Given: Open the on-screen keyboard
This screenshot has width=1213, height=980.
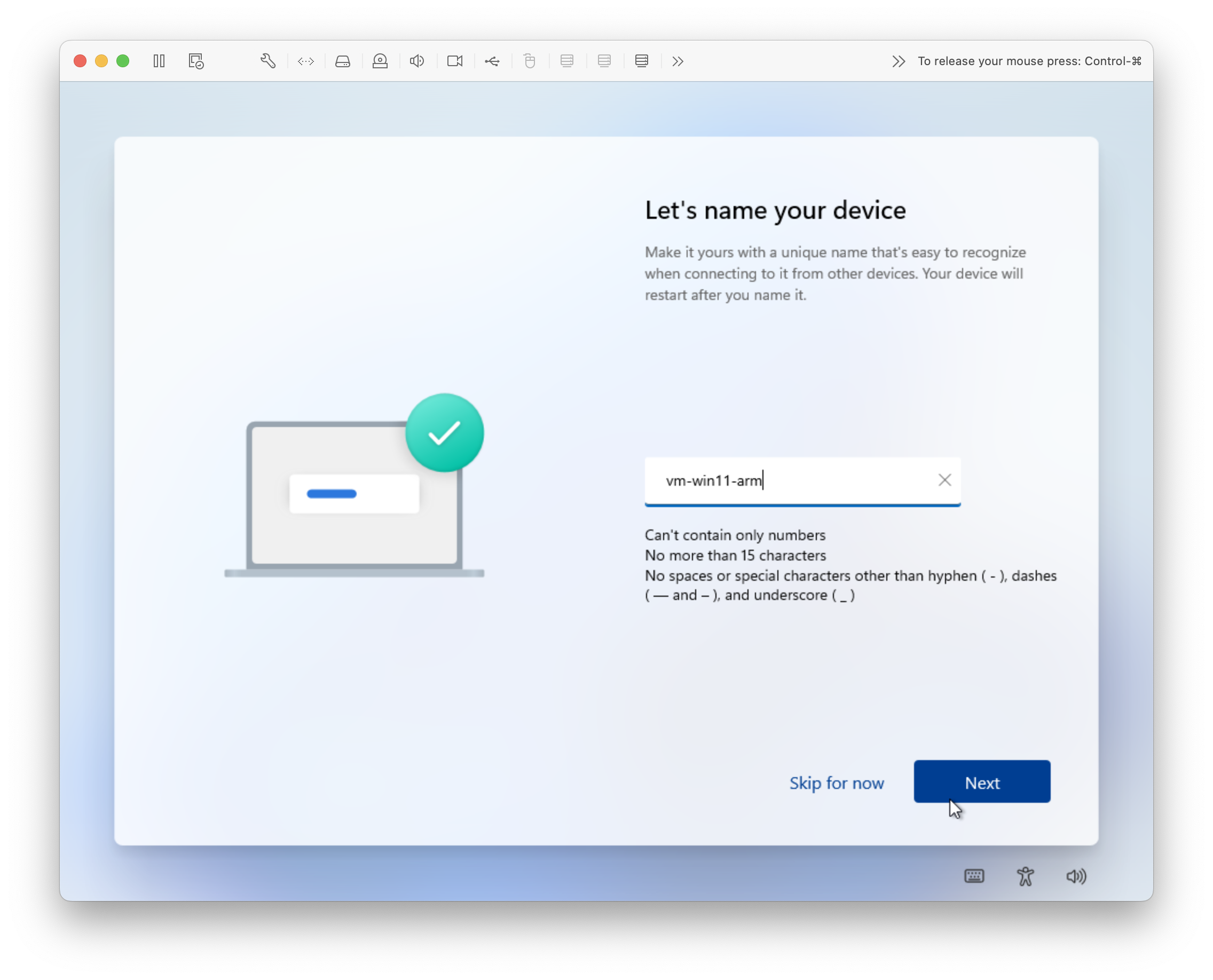Looking at the screenshot, I should tap(974, 876).
